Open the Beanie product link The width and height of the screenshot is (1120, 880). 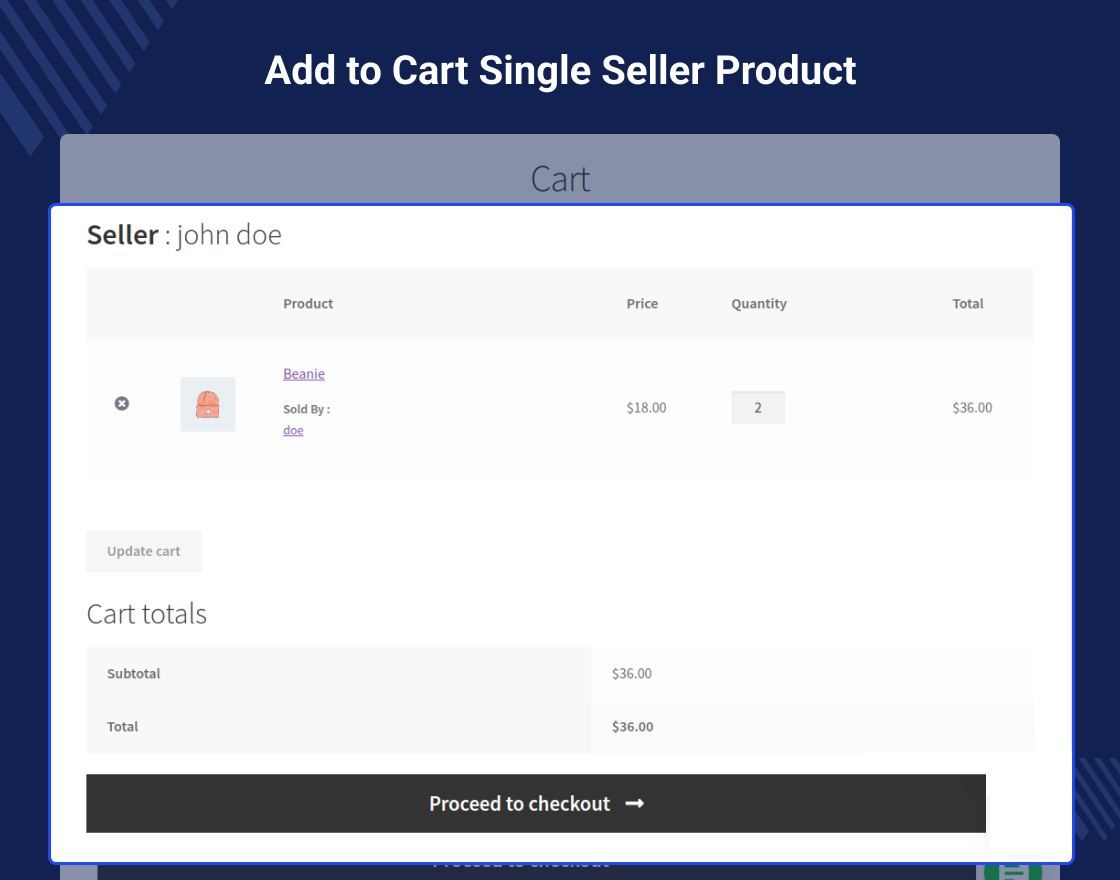[x=304, y=374]
